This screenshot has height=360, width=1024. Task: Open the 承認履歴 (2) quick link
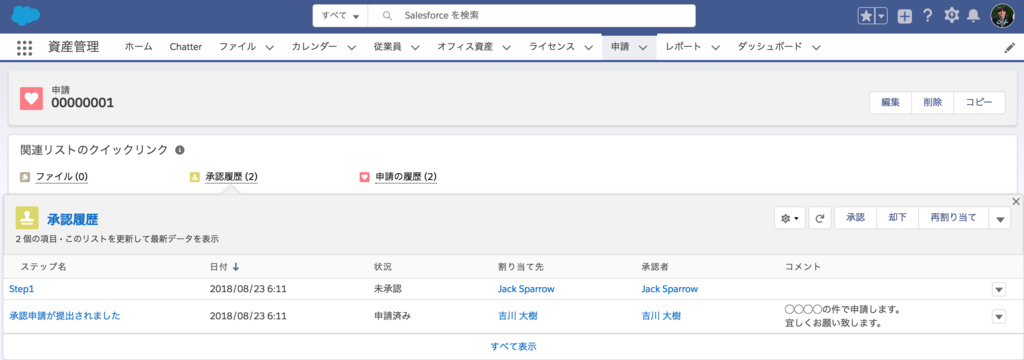[x=231, y=176]
